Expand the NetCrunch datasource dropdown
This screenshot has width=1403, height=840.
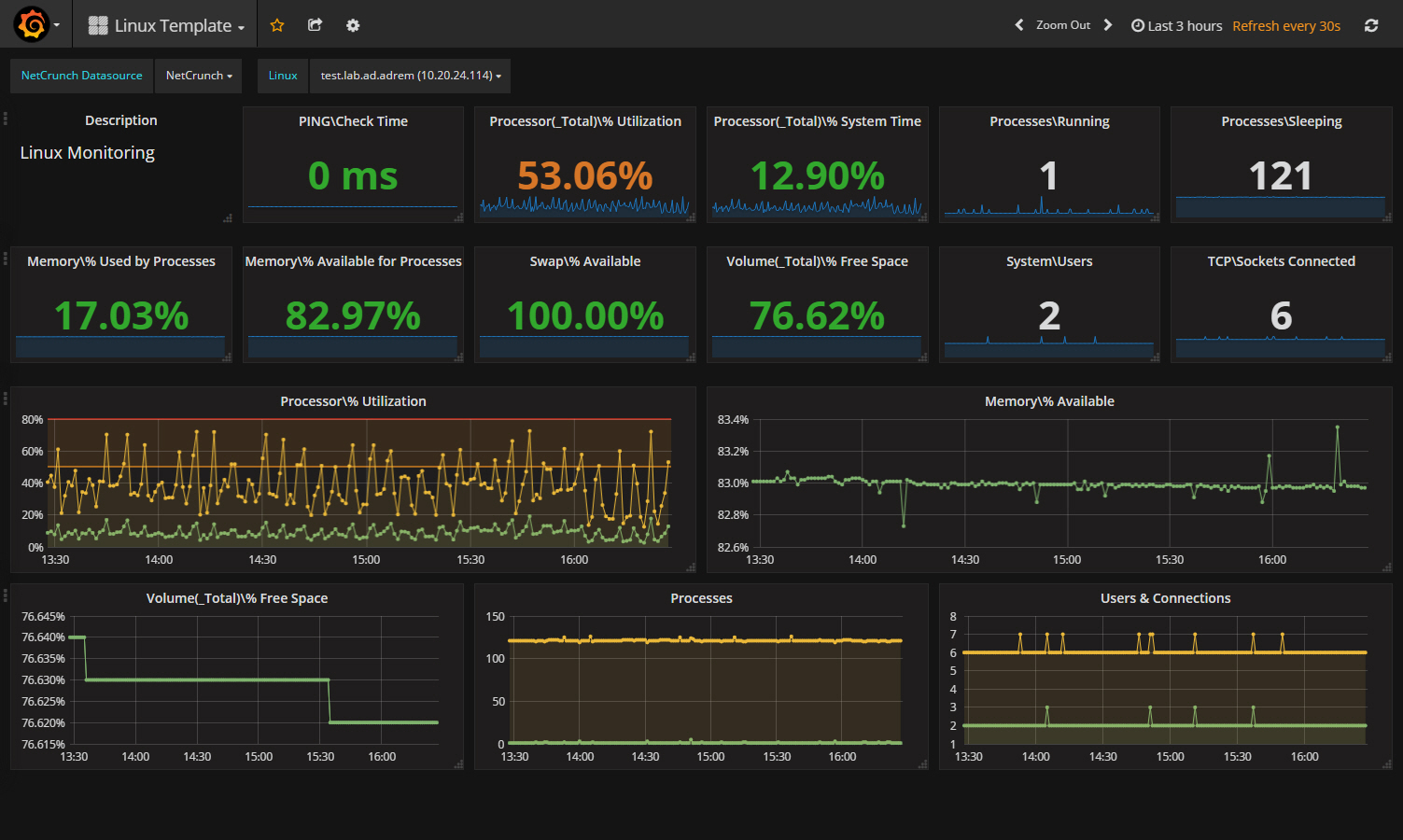pyautogui.click(x=199, y=76)
